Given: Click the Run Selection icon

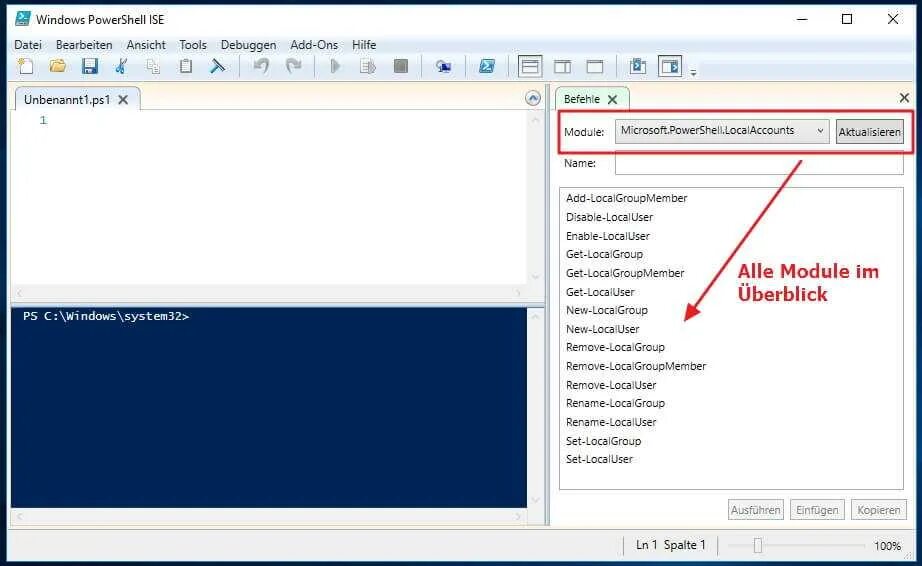Looking at the screenshot, I should pos(368,66).
